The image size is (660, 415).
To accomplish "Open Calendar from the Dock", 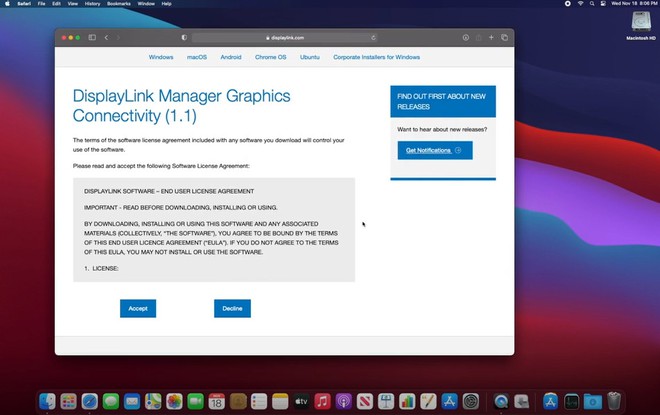I will pyautogui.click(x=217, y=402).
